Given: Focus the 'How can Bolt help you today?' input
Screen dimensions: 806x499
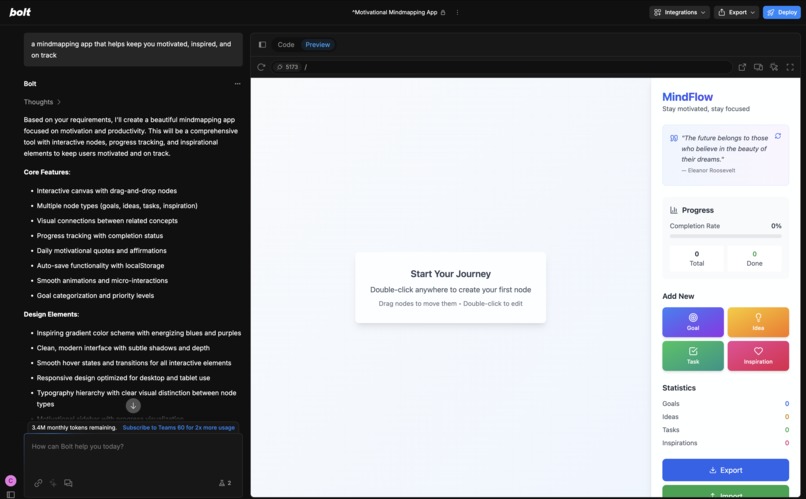Looking at the screenshot, I should pyautogui.click(x=133, y=447).
